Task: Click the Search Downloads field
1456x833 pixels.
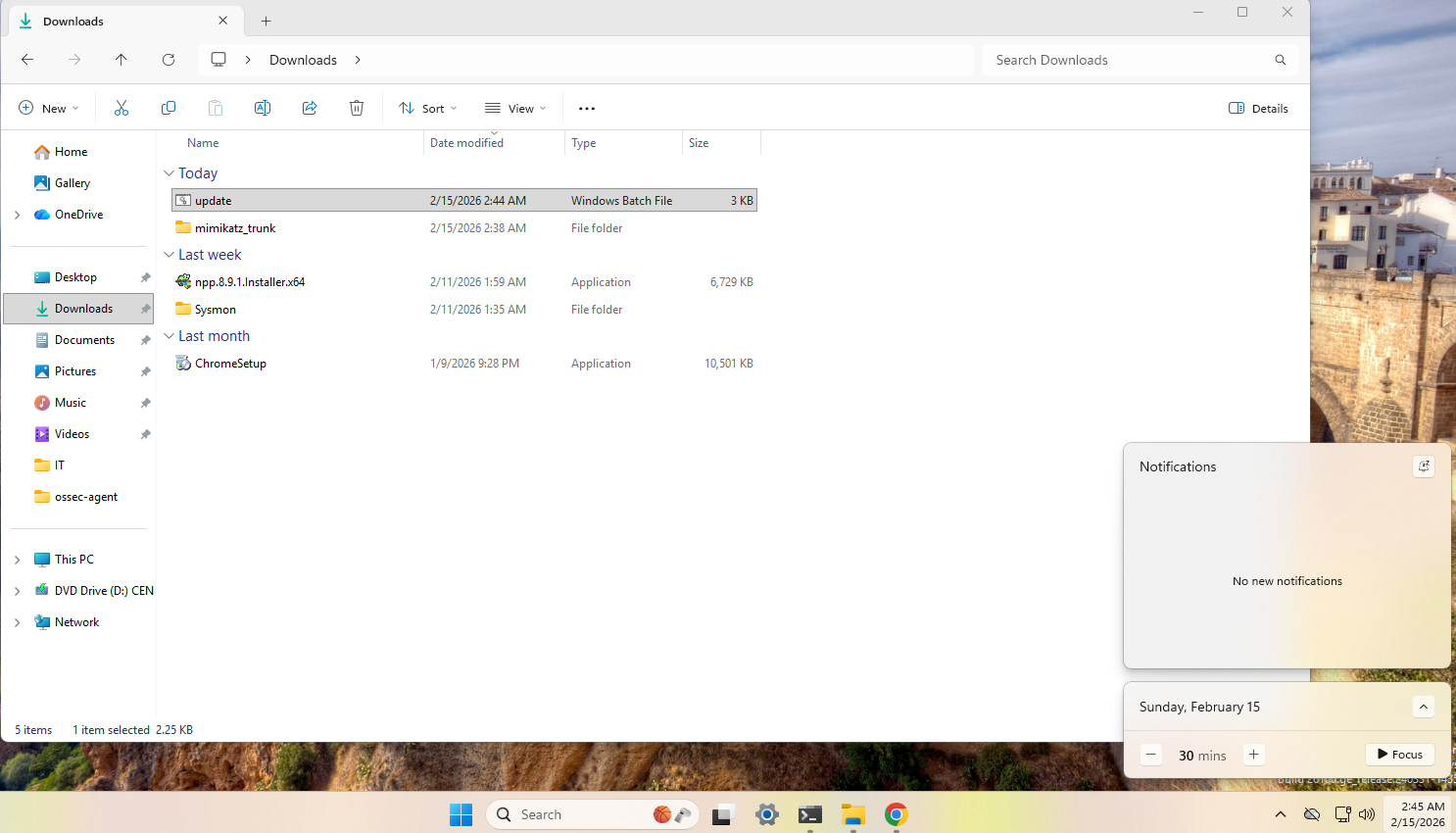Action: [1127, 60]
